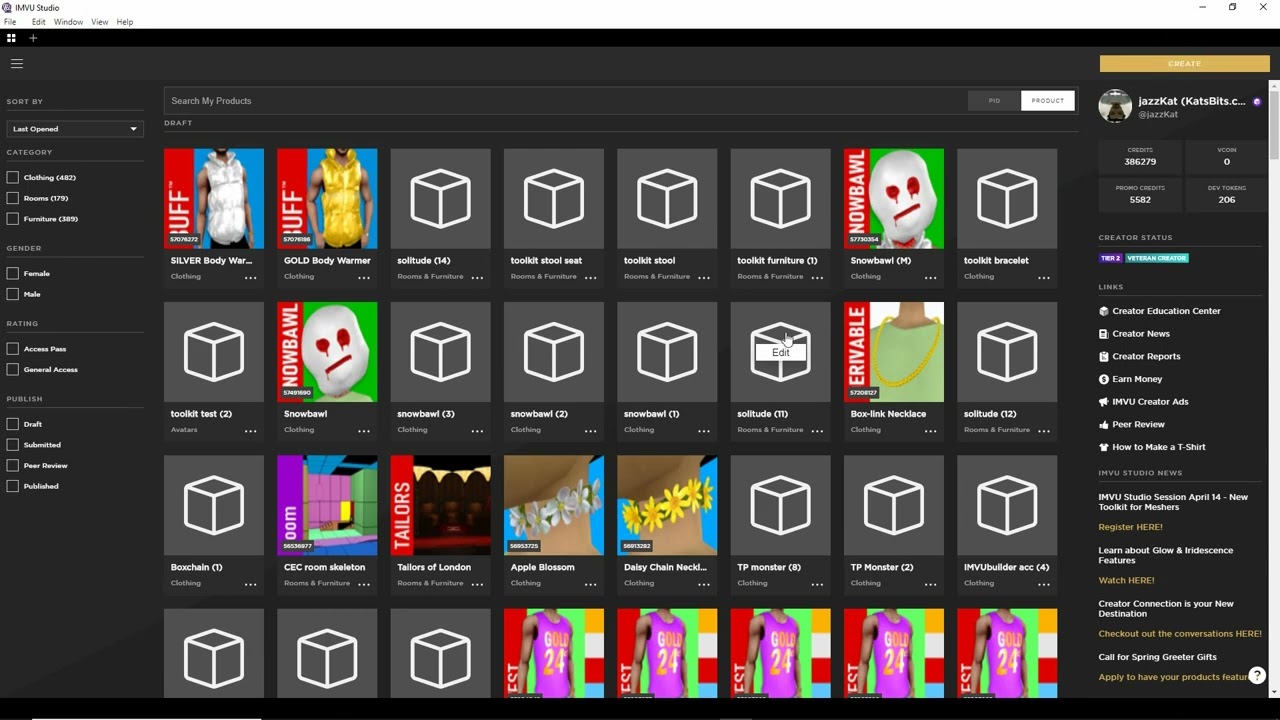The width and height of the screenshot is (1280, 720).
Task: Follow the Watch HERE! link
Action: point(1126,580)
